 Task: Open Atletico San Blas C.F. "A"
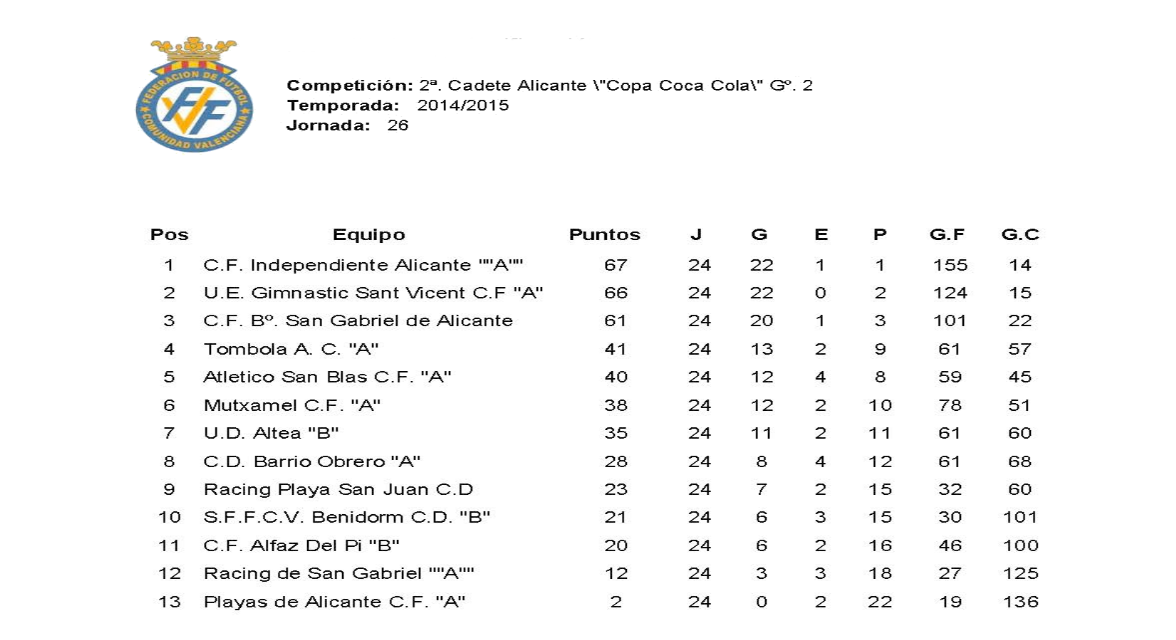tap(327, 377)
